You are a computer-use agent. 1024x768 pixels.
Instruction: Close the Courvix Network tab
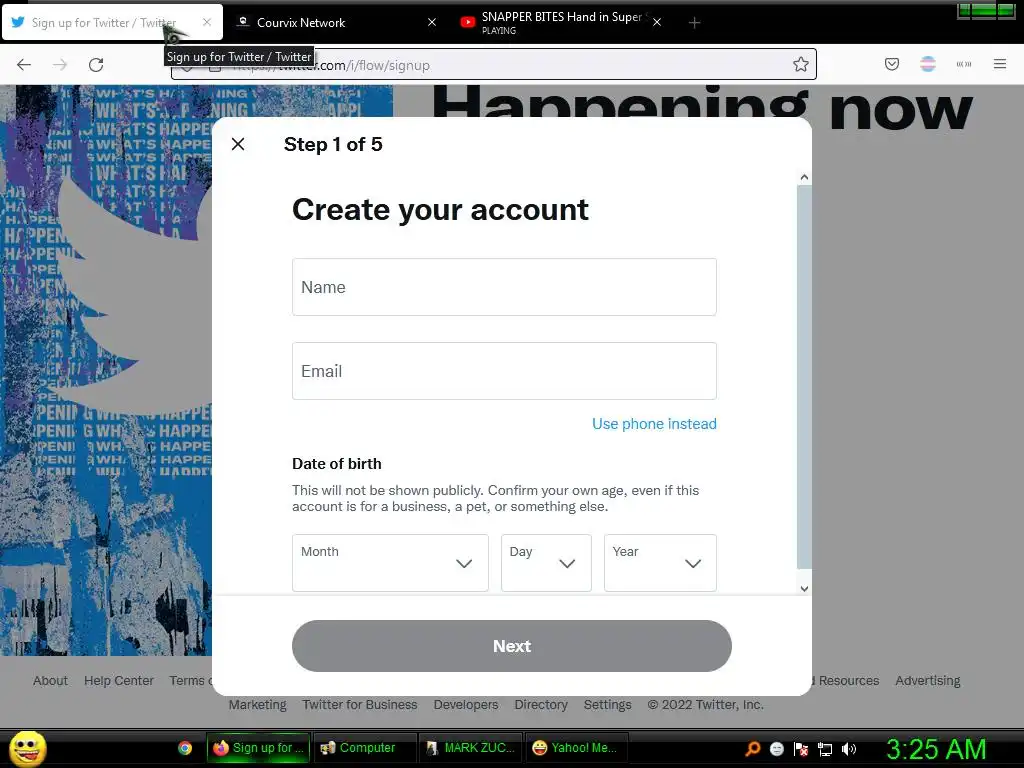432,22
